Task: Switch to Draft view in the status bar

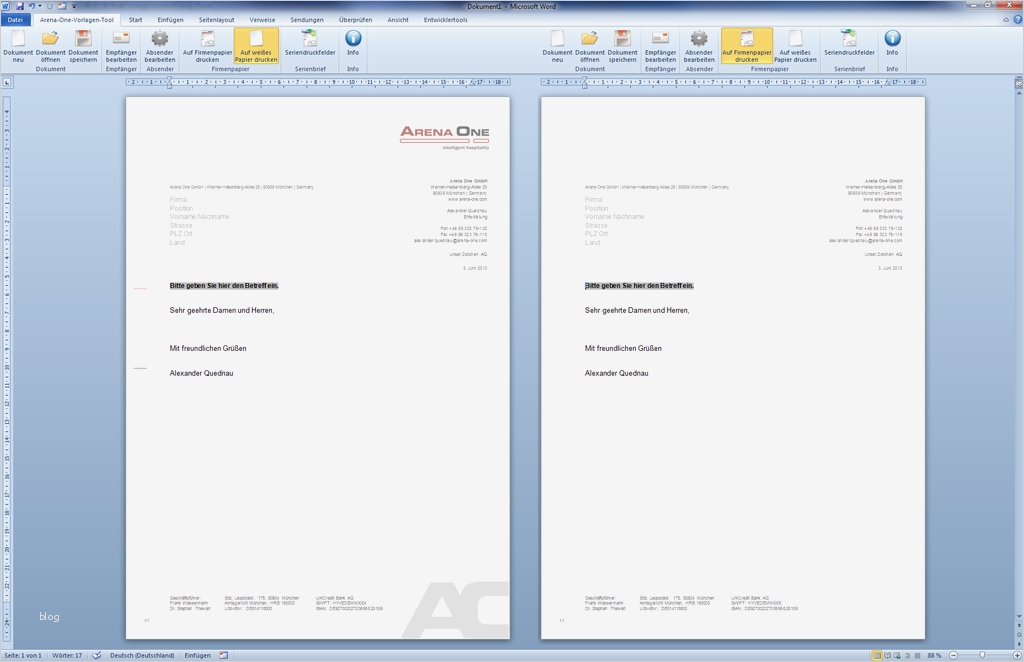Action: click(x=918, y=655)
